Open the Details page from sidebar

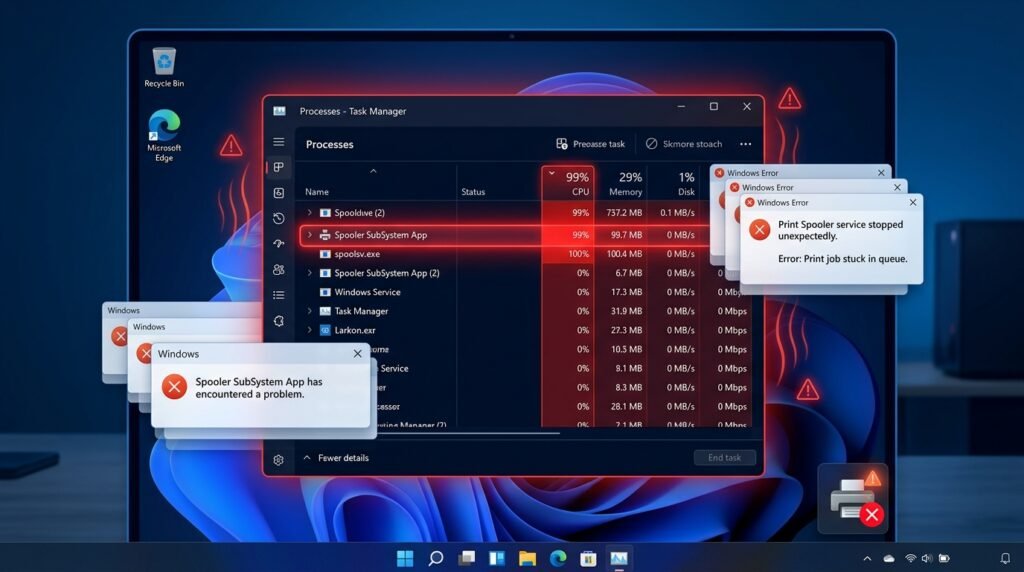pyautogui.click(x=279, y=295)
